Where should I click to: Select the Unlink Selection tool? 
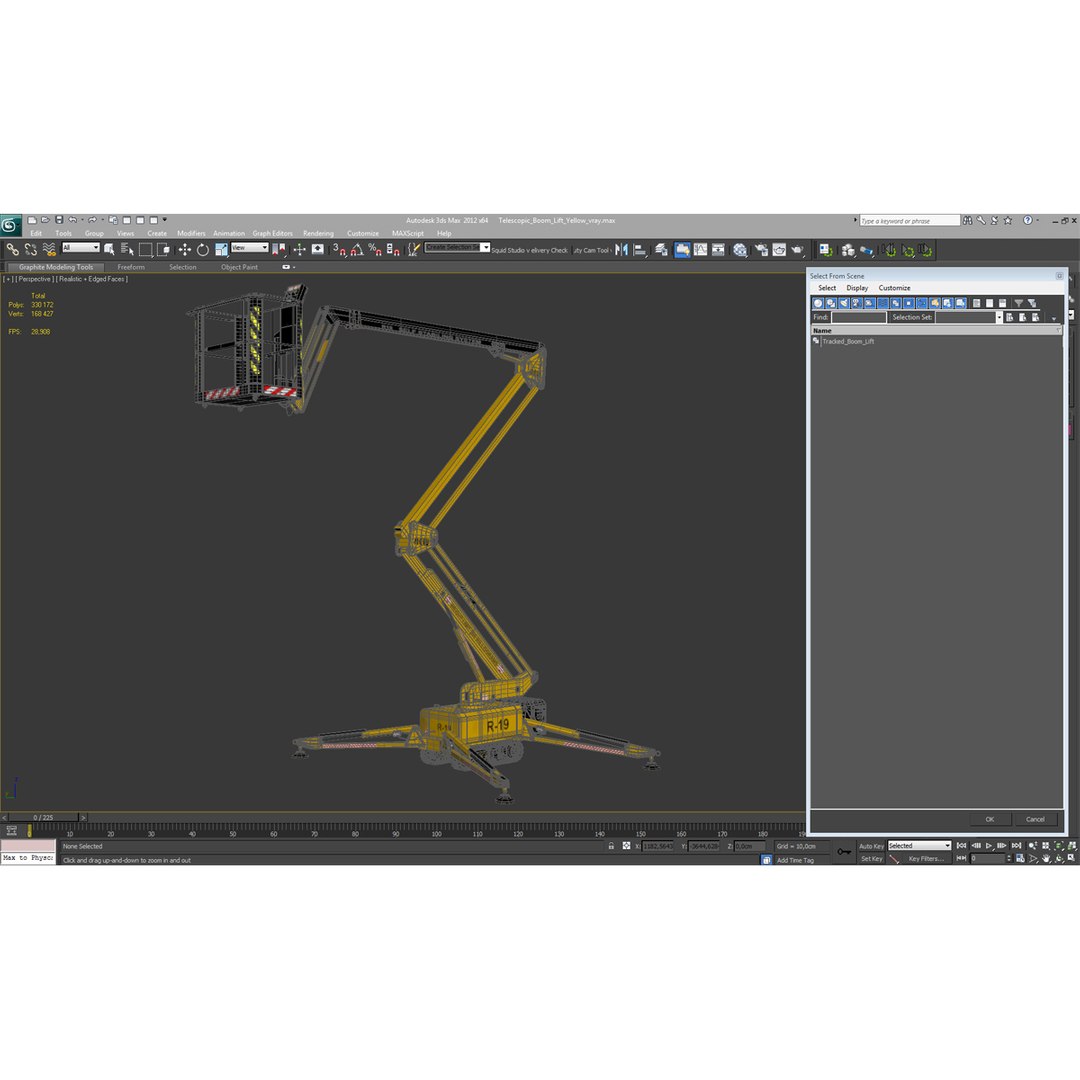(31, 249)
